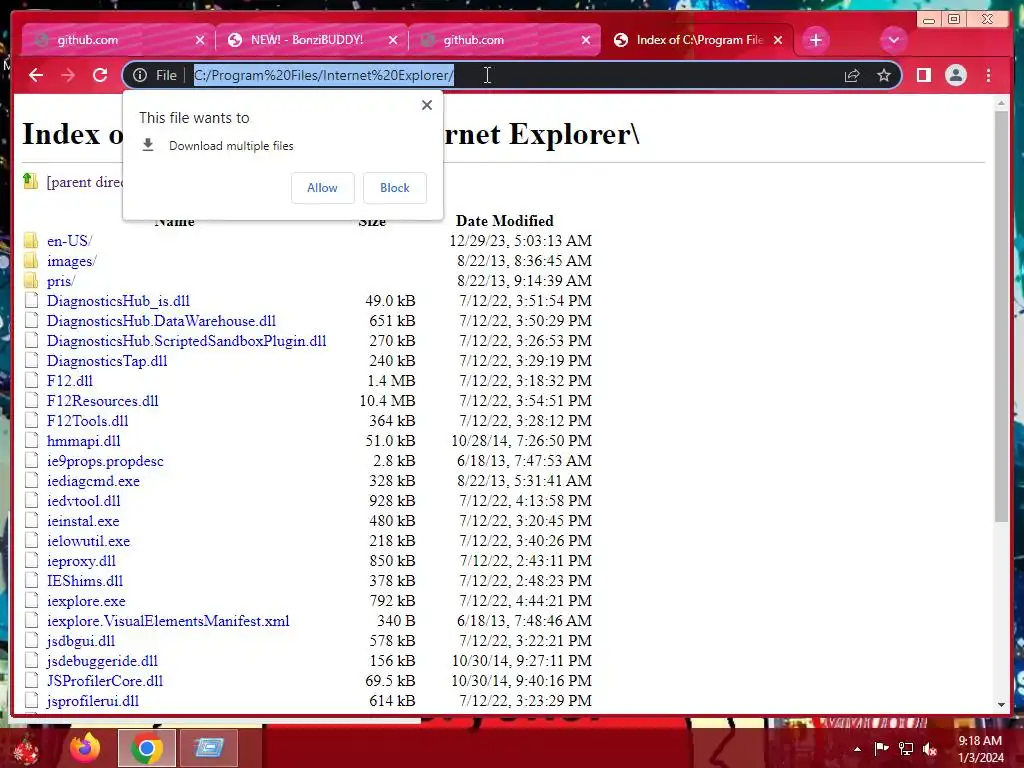Open ielowutil.exe file link
Image resolution: width=1024 pixels, height=768 pixels.
tap(88, 541)
